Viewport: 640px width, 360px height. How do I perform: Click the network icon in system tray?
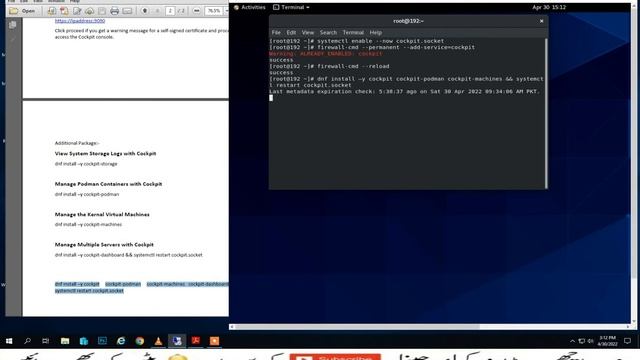(x=582, y=341)
